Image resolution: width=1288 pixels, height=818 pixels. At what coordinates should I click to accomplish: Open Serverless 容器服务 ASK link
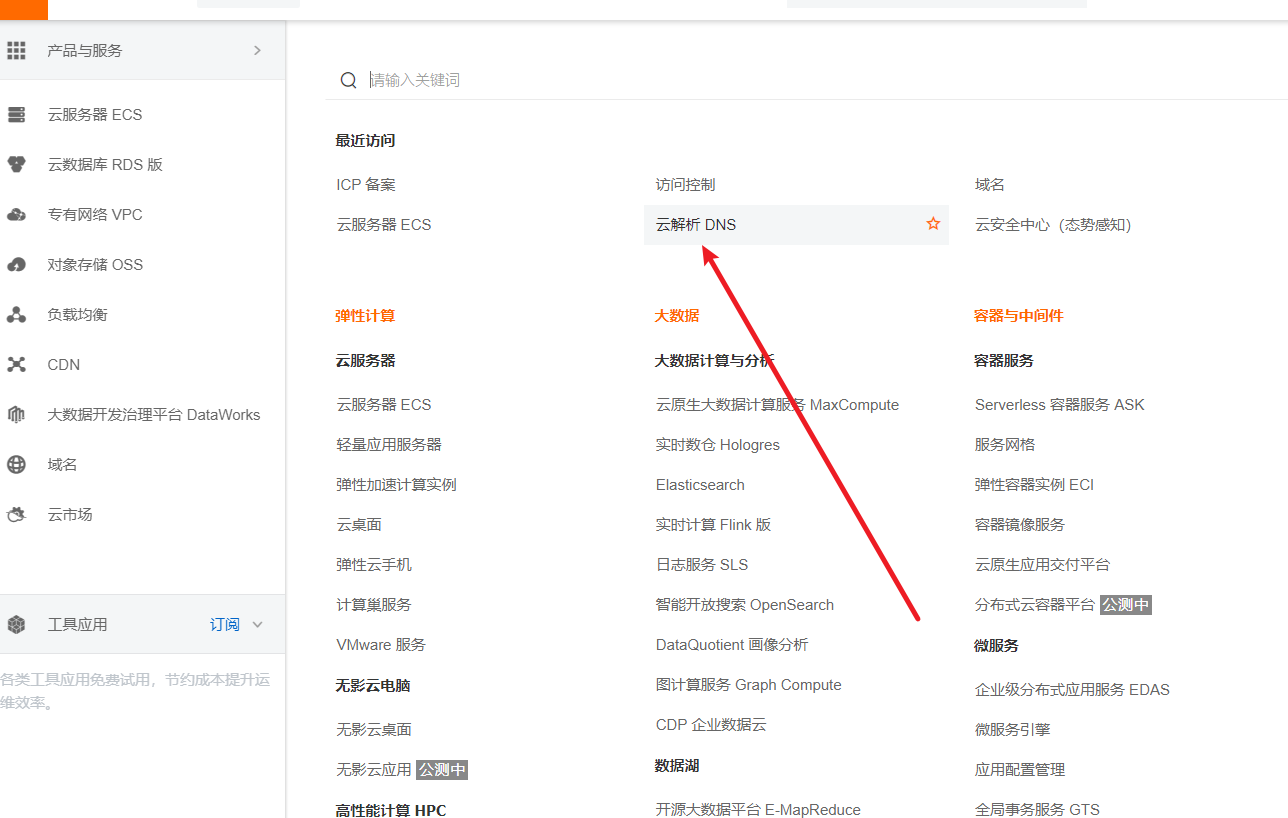click(x=1060, y=405)
